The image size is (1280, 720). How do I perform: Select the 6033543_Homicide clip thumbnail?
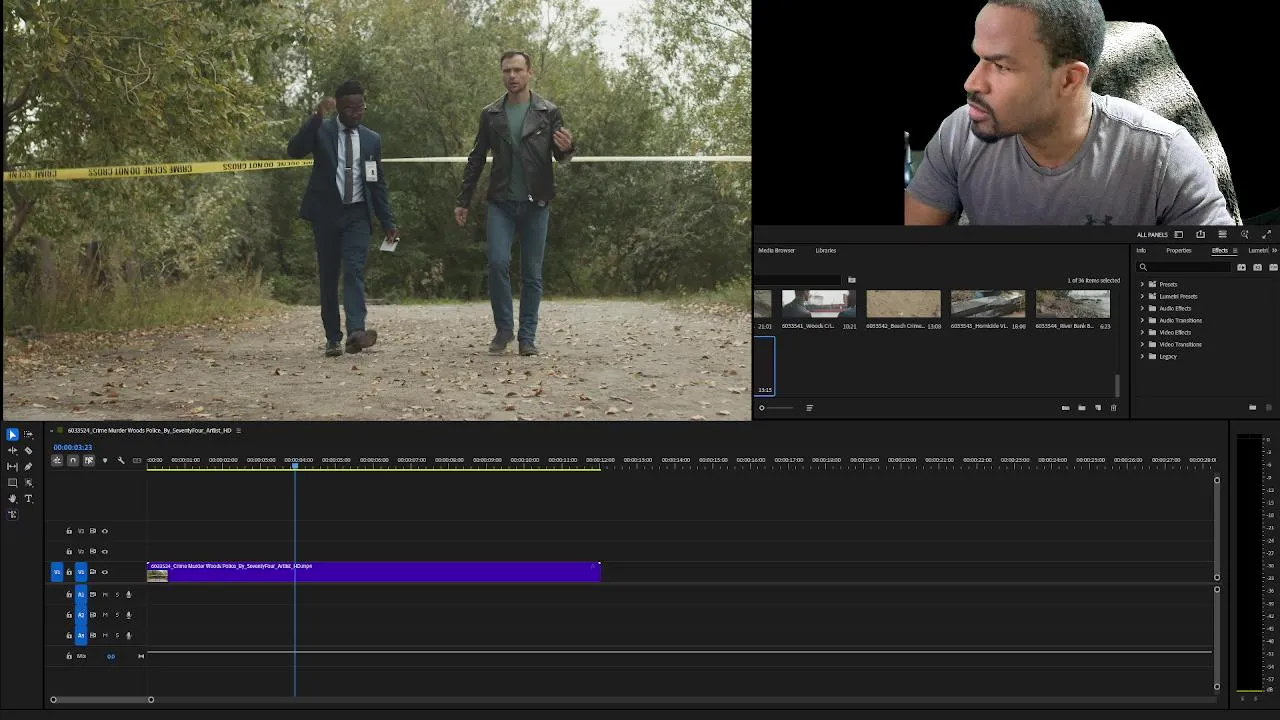988,304
